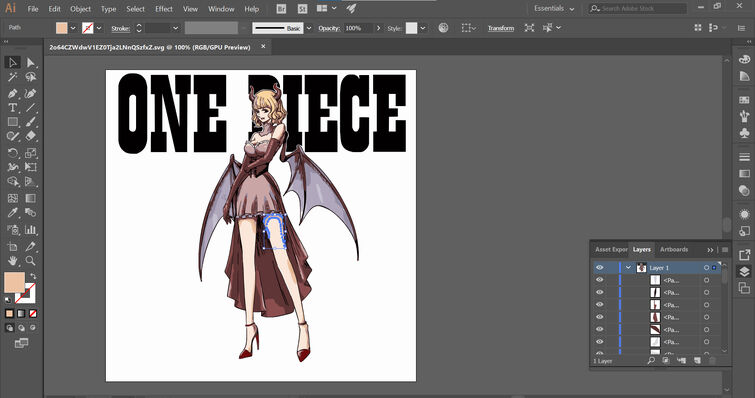
Task: Pick the Paintbrush tool
Action: click(30, 122)
